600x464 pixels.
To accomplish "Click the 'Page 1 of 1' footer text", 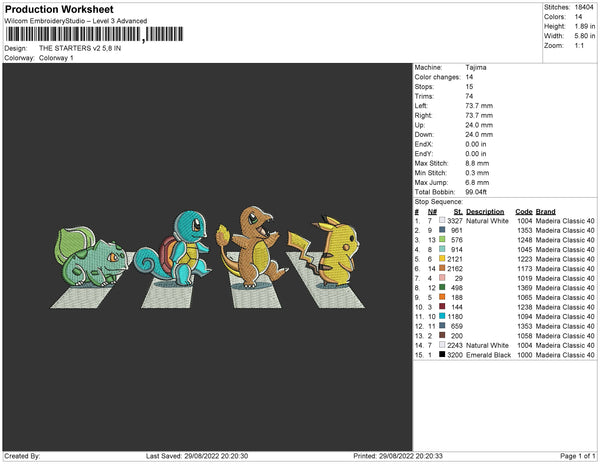I will pyautogui.click(x=578, y=456).
